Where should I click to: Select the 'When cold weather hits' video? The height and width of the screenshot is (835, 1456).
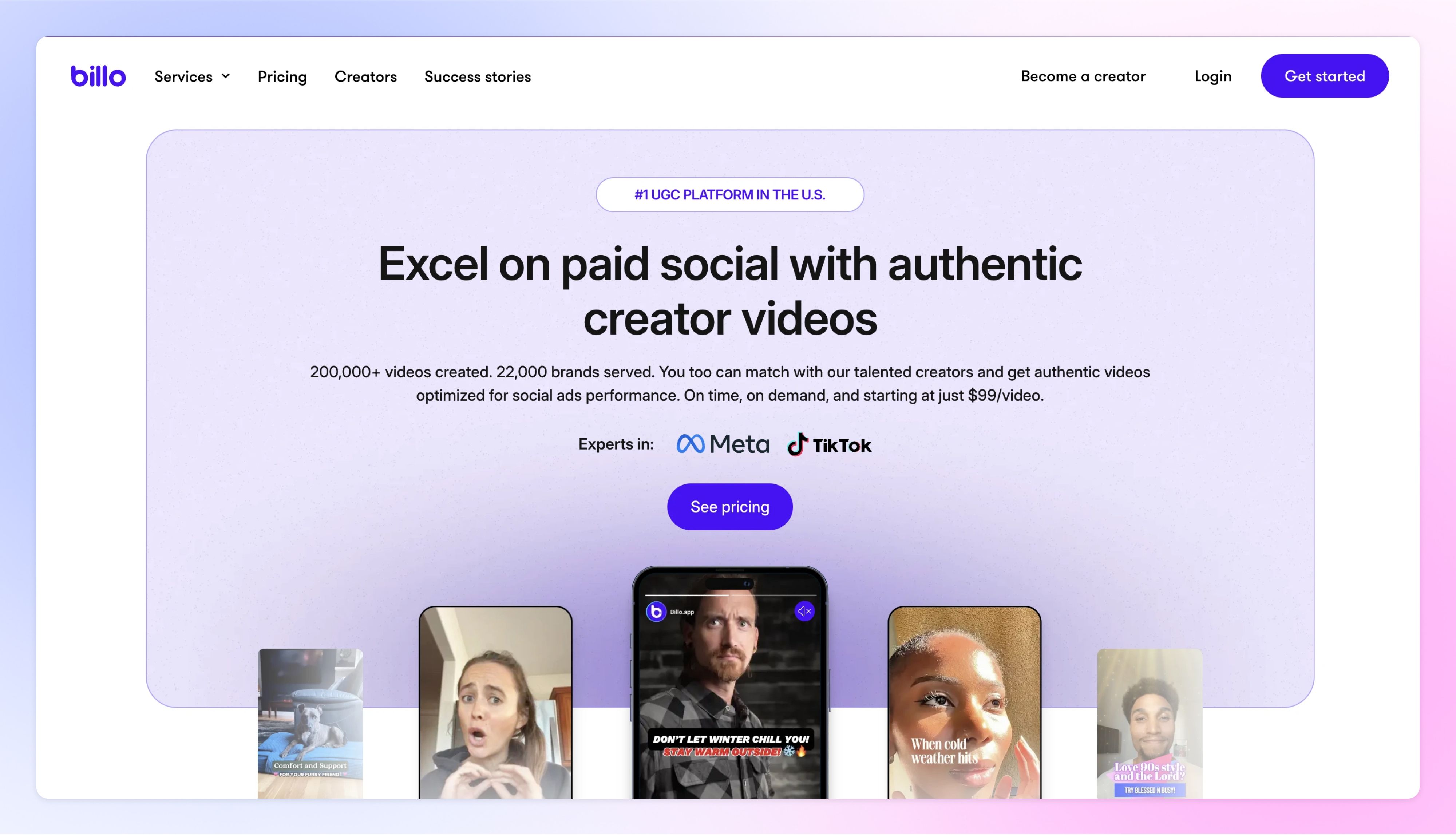coord(964,703)
